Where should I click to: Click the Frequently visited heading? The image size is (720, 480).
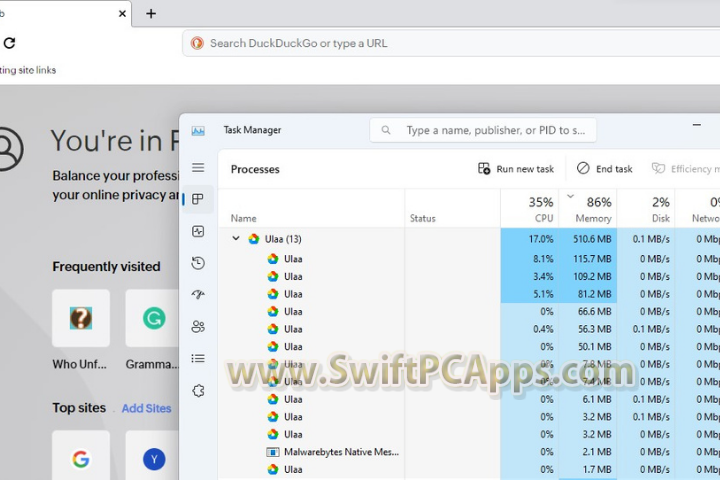click(x=106, y=266)
